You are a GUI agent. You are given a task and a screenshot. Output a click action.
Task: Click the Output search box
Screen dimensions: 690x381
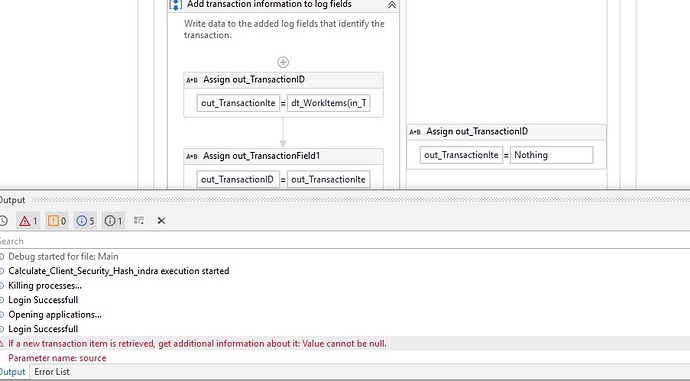[345, 241]
